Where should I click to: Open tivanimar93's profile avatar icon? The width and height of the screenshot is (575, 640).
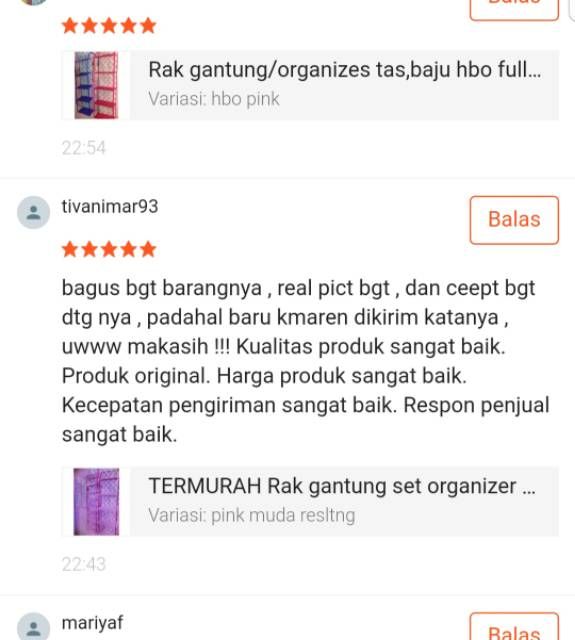[33, 213]
